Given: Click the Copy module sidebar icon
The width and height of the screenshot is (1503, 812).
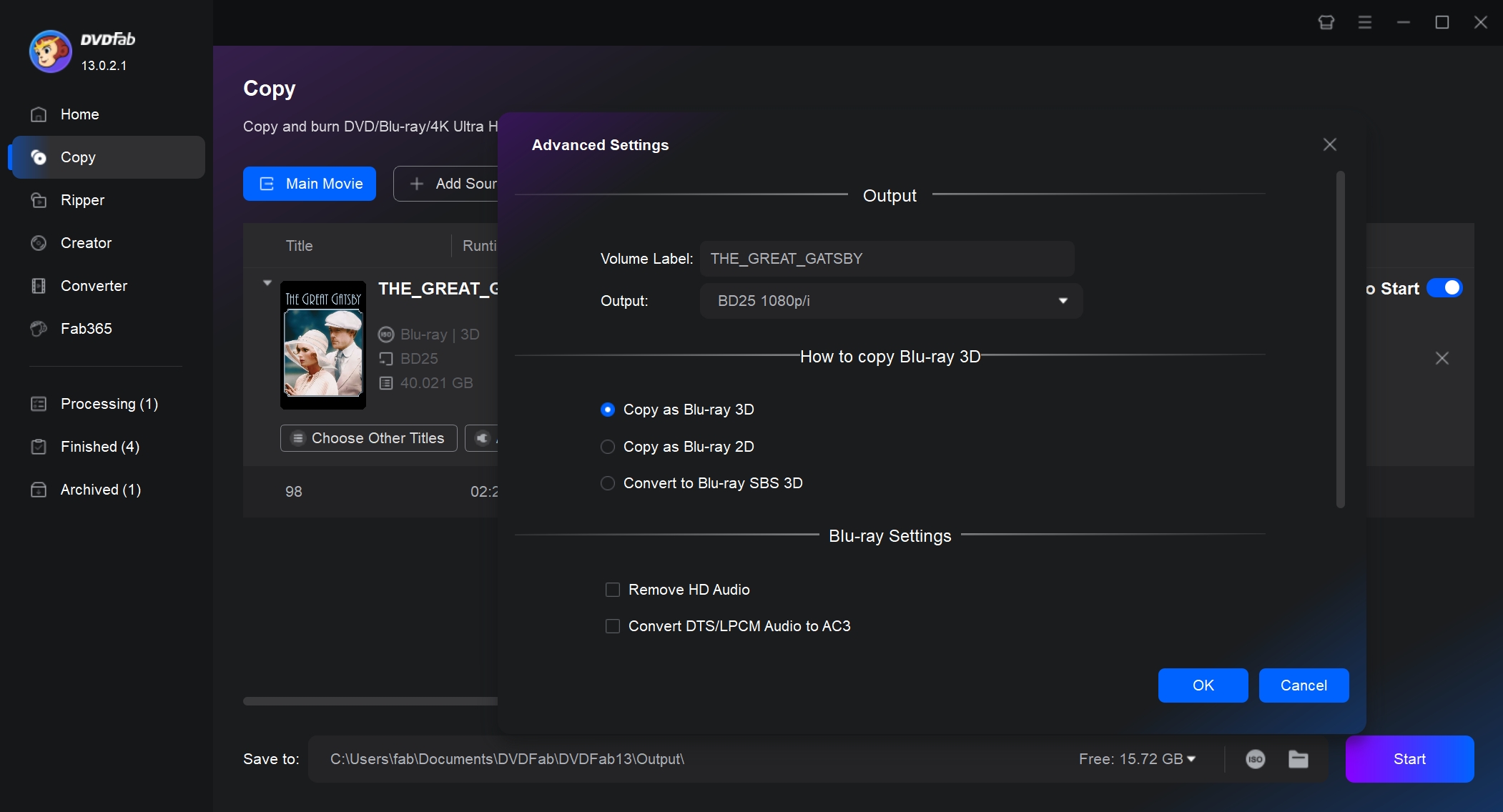Looking at the screenshot, I should (38, 157).
